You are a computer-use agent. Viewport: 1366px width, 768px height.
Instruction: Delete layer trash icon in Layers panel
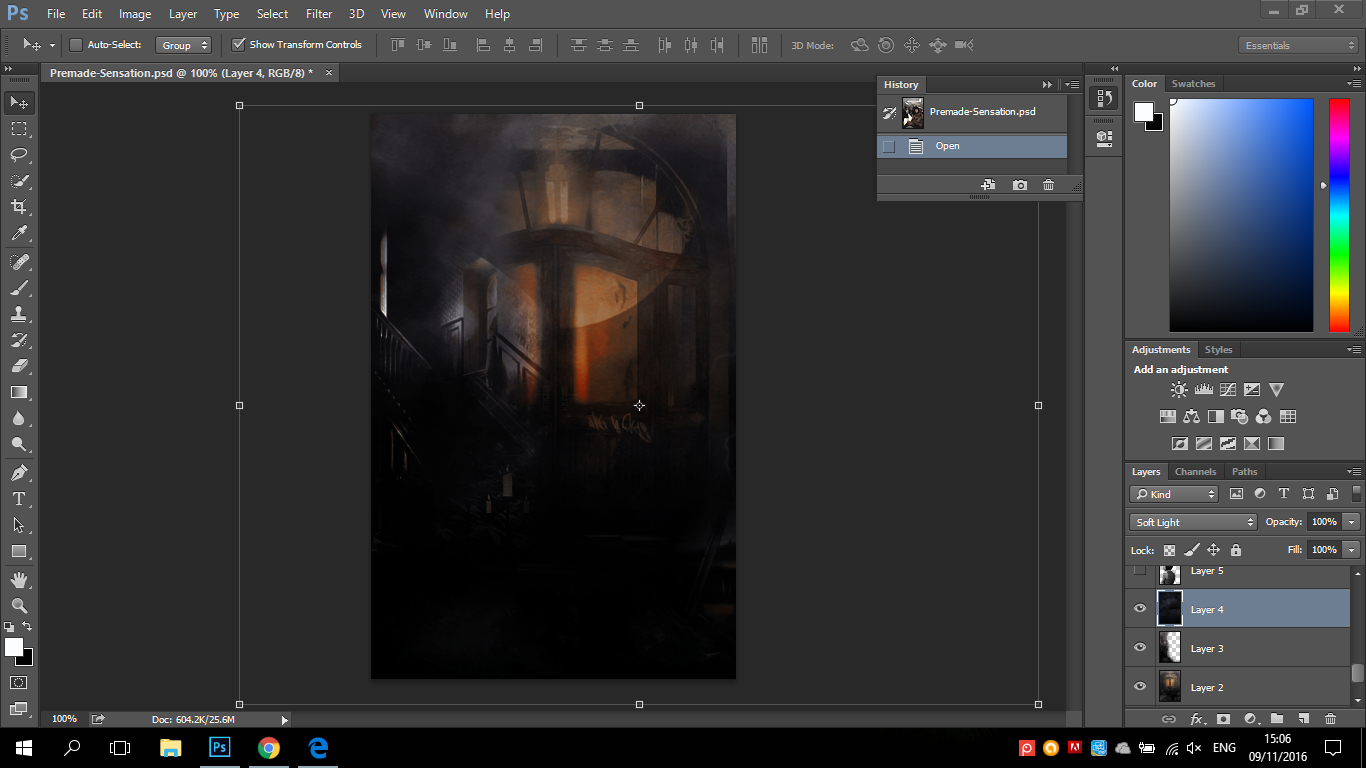pyautogui.click(x=1330, y=719)
